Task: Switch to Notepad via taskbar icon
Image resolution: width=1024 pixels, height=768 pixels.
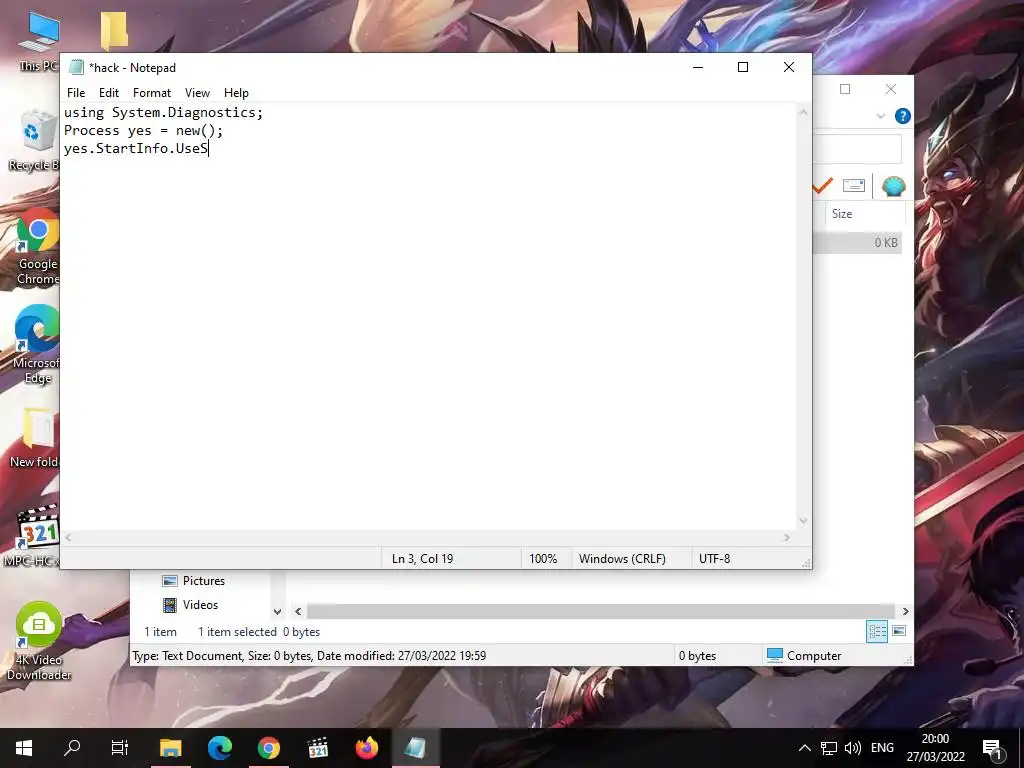Action: click(x=415, y=748)
